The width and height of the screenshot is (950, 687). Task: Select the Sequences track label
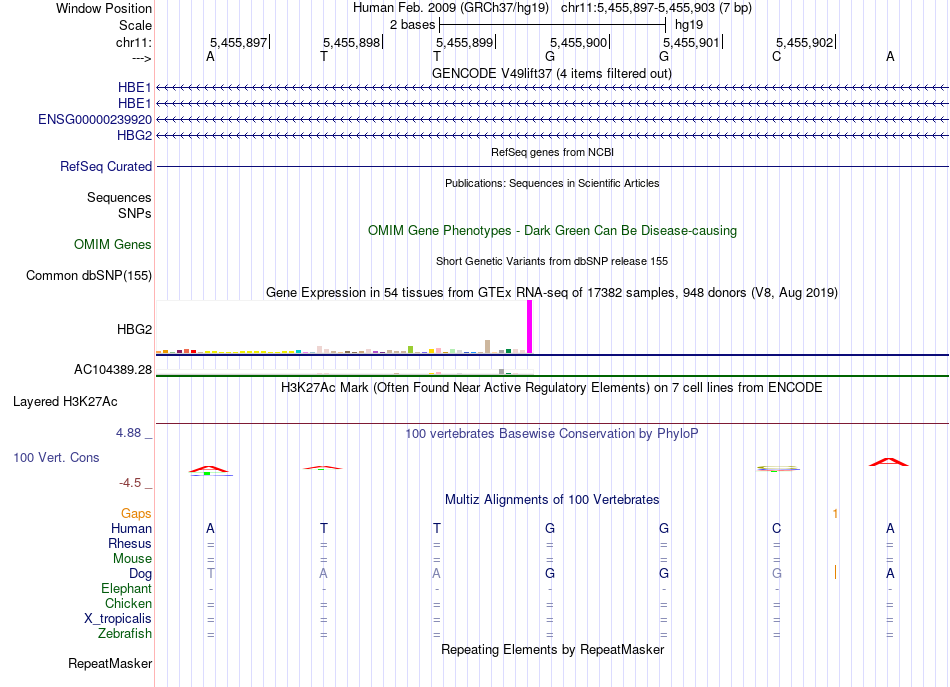tap(119, 197)
